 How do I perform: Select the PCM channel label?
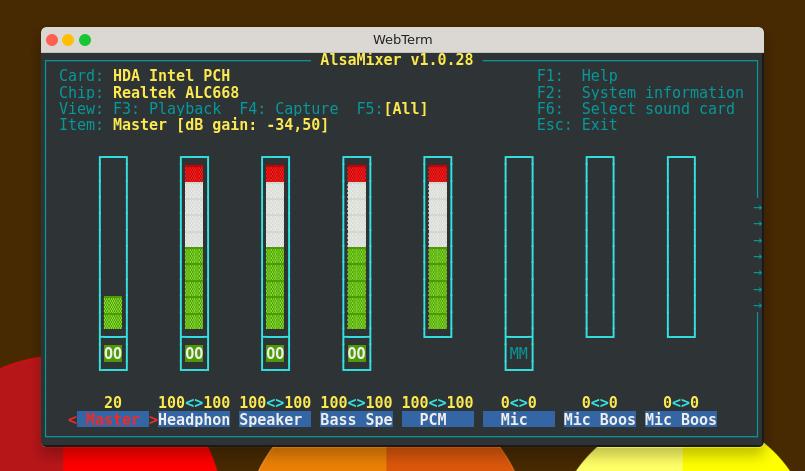[437, 419]
